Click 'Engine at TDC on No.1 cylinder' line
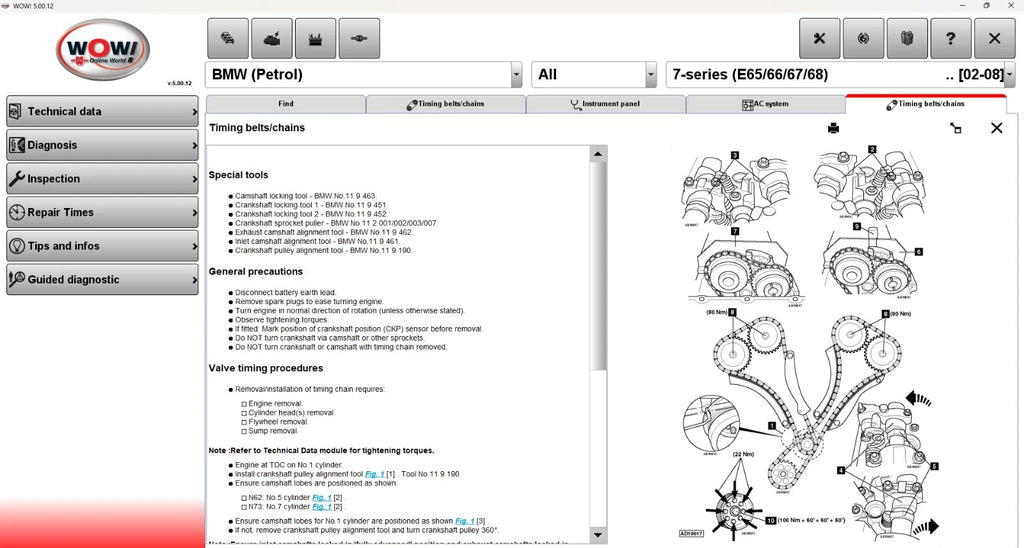The width and height of the screenshot is (1024, 548). point(289,465)
